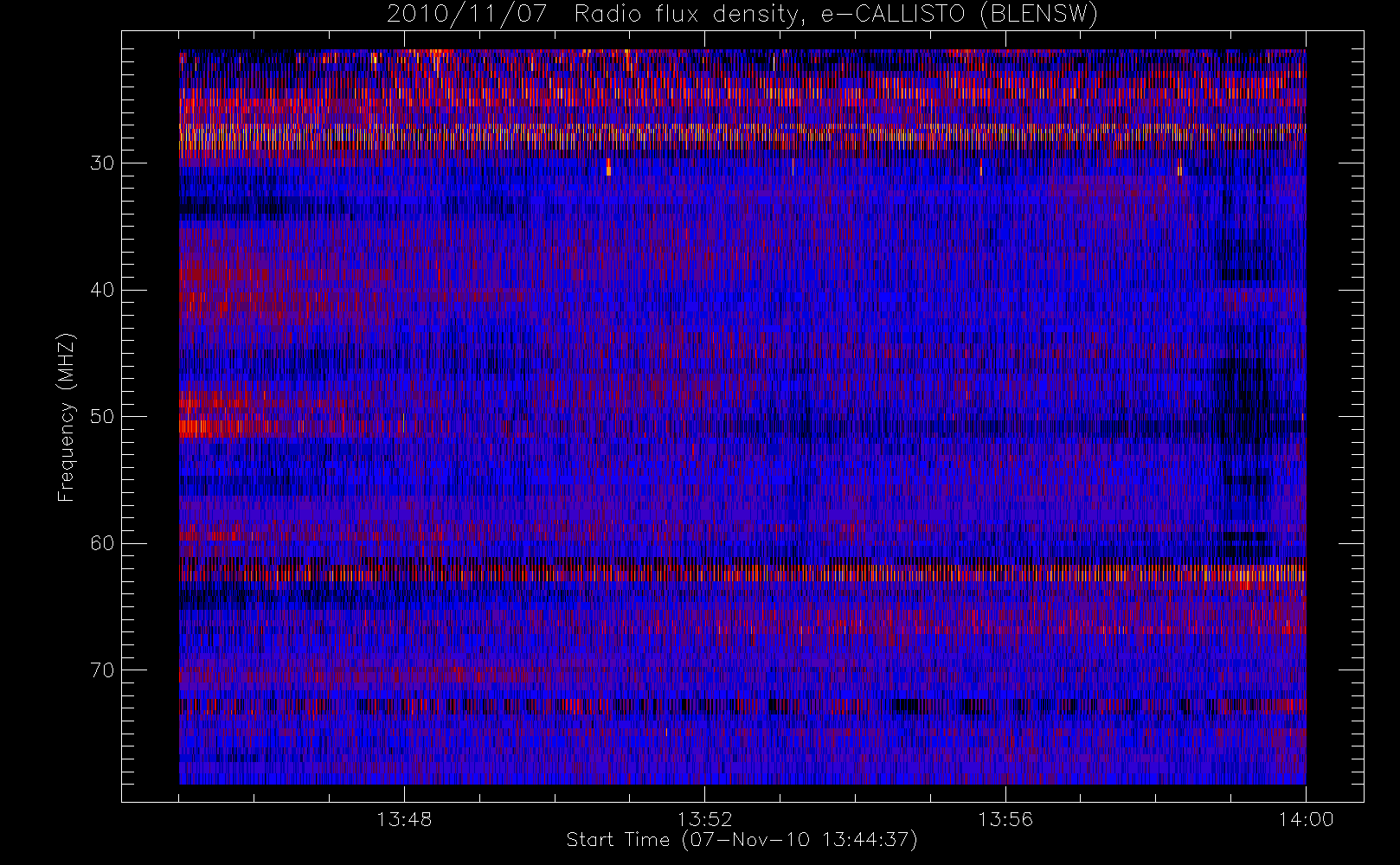Viewport: 1400px width, 865px height.
Task: Click the 70 MHz frequency tick label
Action: point(101,670)
